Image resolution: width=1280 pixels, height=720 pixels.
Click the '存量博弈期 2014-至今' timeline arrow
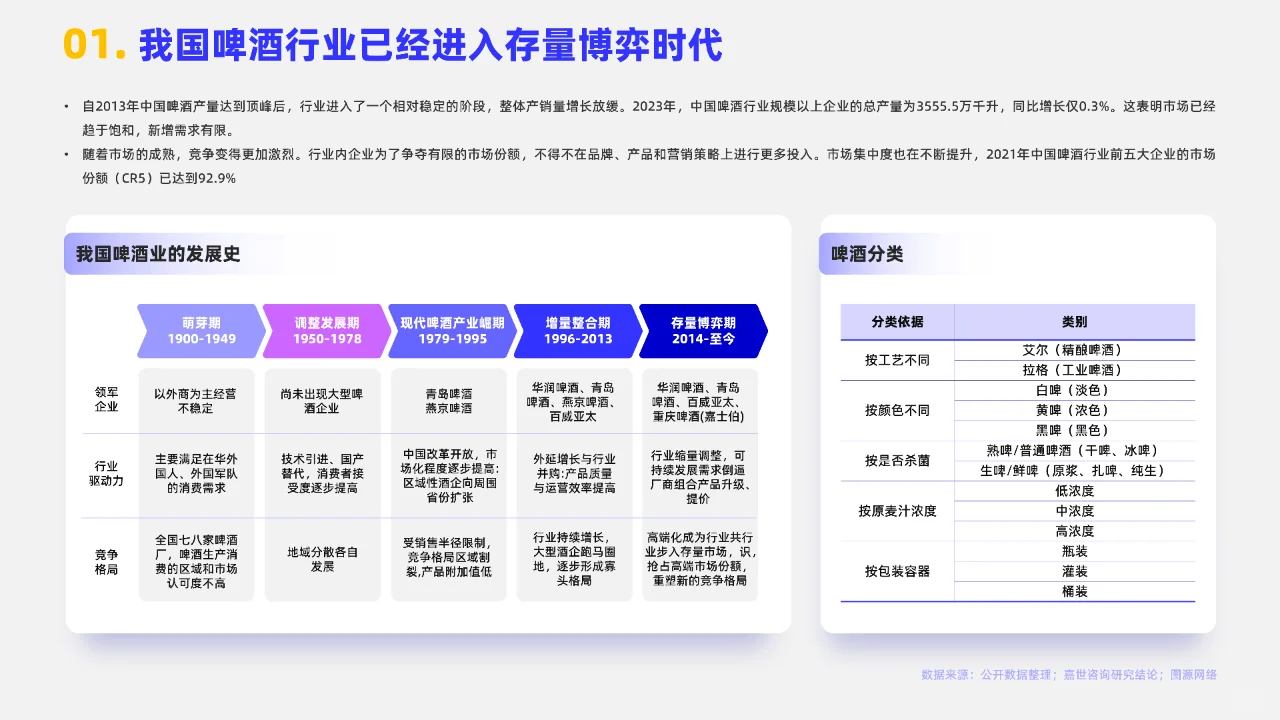703,331
